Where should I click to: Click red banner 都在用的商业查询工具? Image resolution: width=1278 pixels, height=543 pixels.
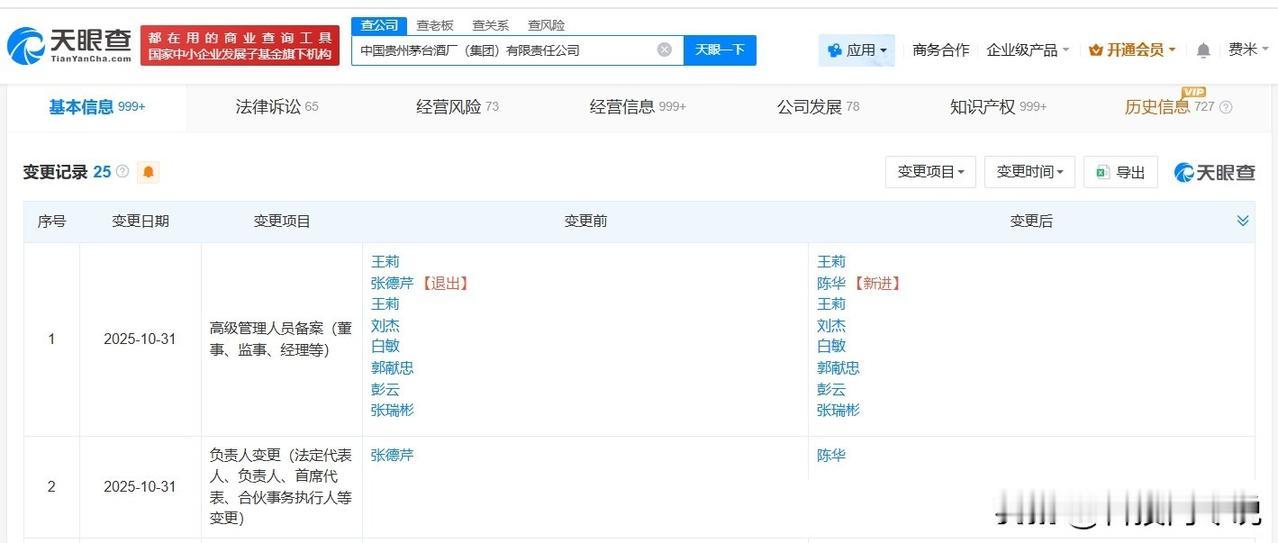pyautogui.click(x=240, y=46)
